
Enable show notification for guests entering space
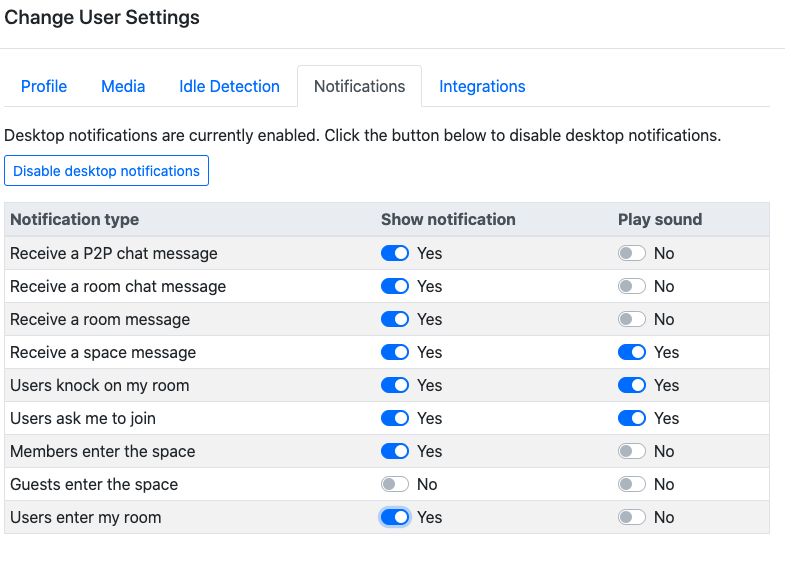pyautogui.click(x=395, y=485)
